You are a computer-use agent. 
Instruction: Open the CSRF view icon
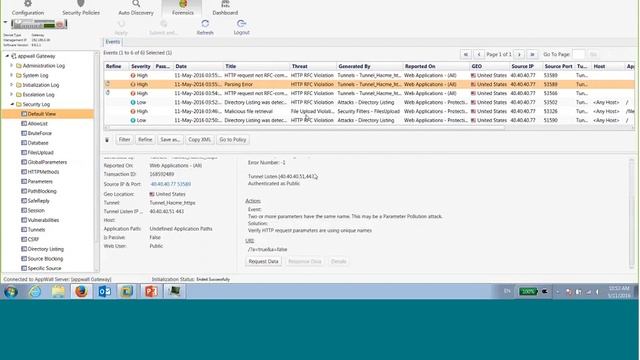24,239
